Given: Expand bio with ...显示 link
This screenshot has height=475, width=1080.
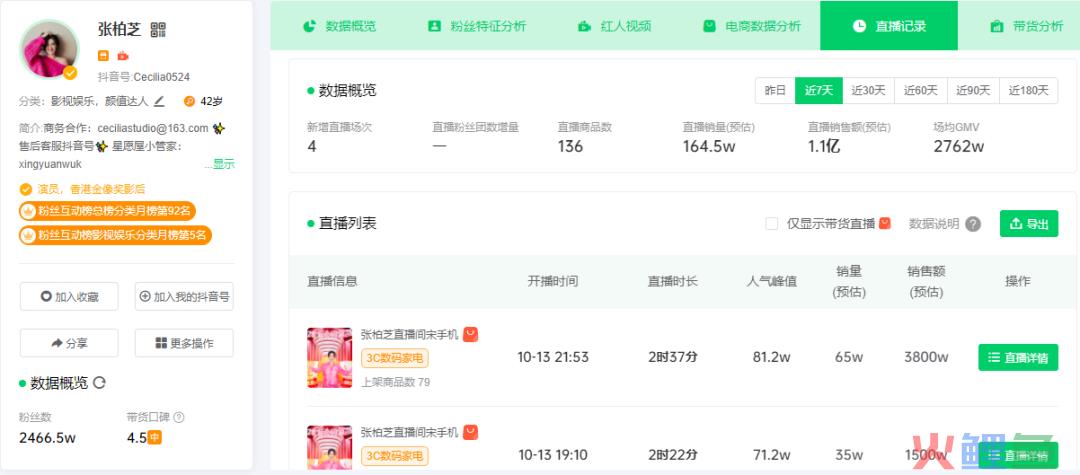Looking at the screenshot, I should tap(220, 164).
